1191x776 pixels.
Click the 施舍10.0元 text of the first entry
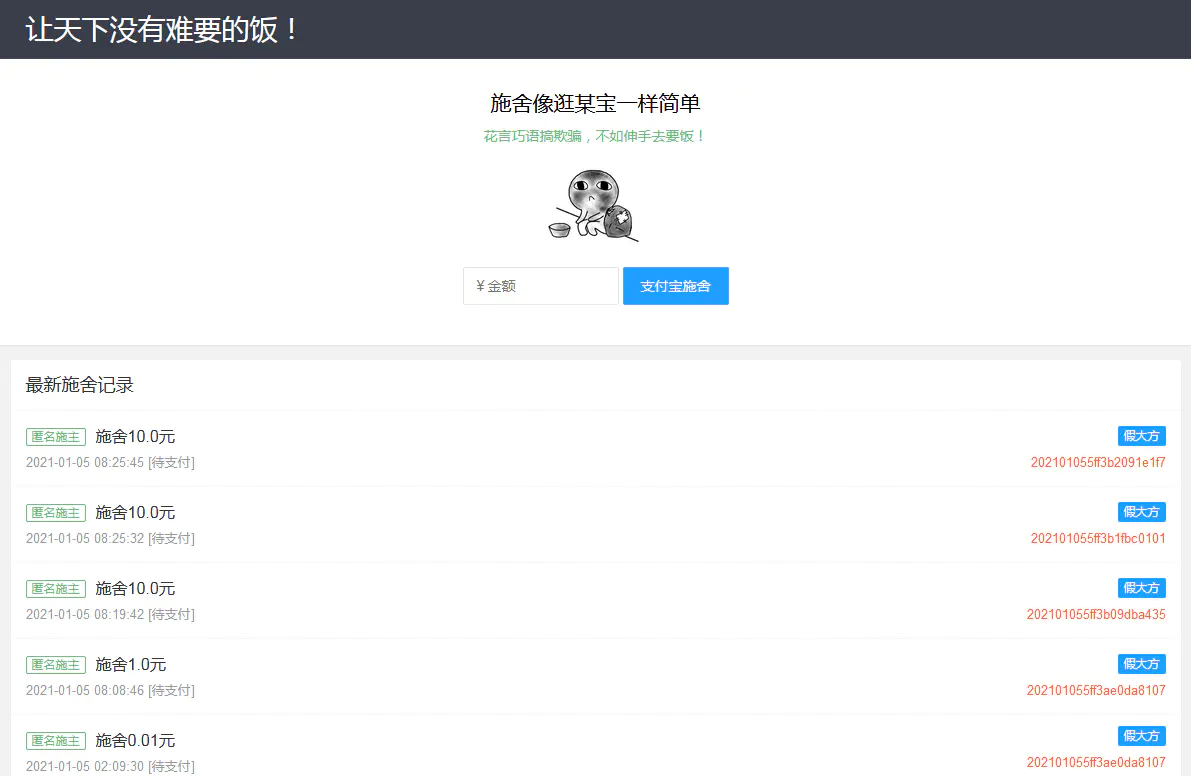(x=134, y=436)
